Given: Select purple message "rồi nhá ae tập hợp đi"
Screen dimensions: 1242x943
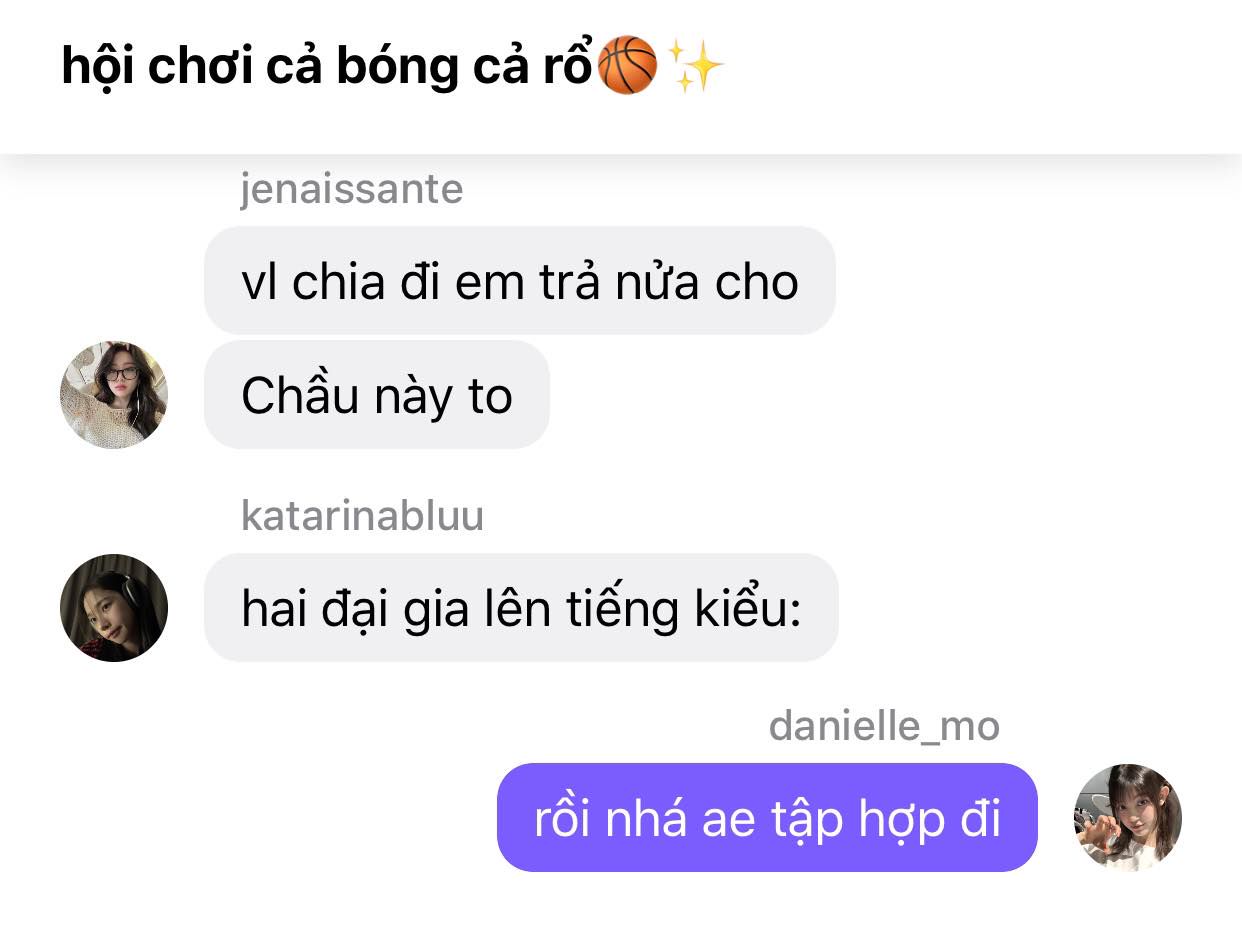Looking at the screenshot, I should tap(767, 818).
